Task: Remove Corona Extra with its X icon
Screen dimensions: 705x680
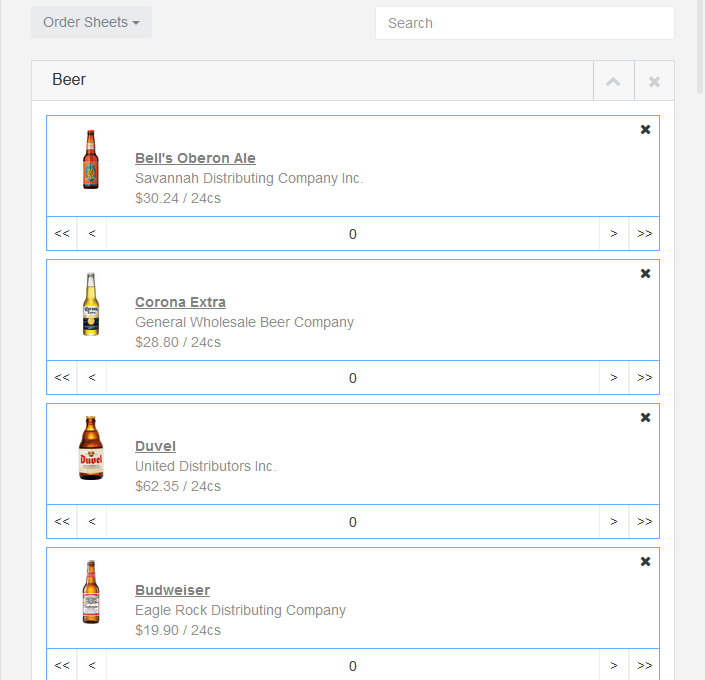Action: (x=645, y=274)
